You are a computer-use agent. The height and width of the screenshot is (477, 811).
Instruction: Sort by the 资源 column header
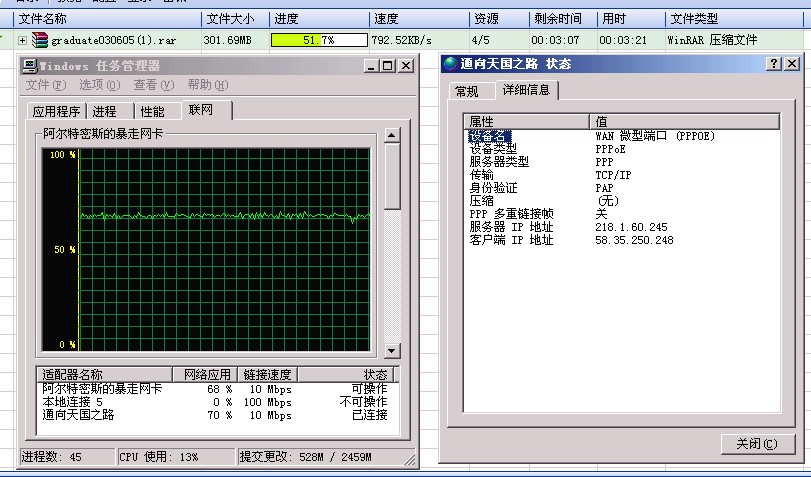(500, 19)
